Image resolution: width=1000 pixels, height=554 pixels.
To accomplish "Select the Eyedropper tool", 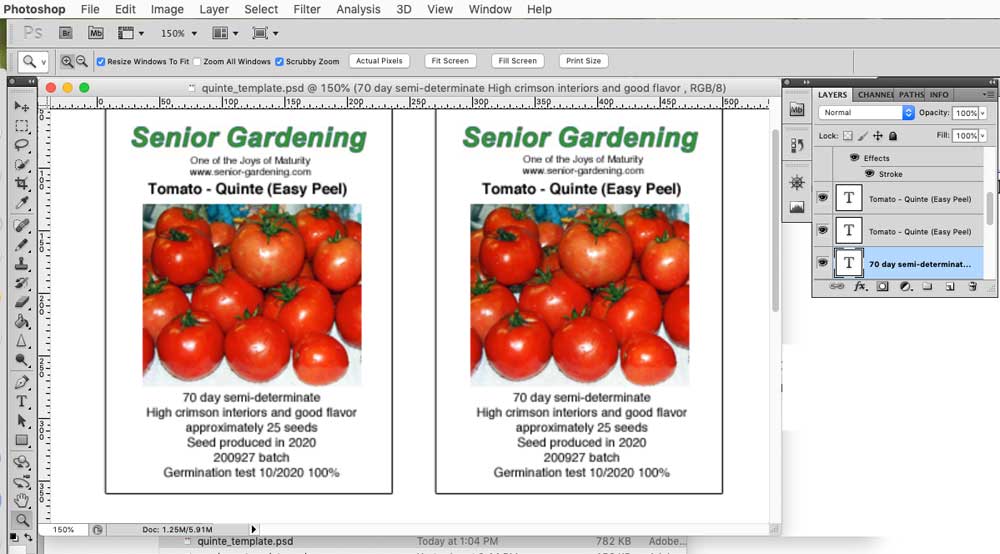I will (22, 203).
